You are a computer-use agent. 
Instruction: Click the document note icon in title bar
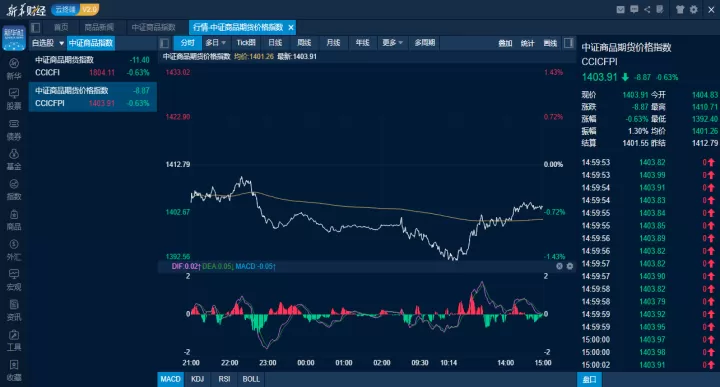(x=660, y=9)
